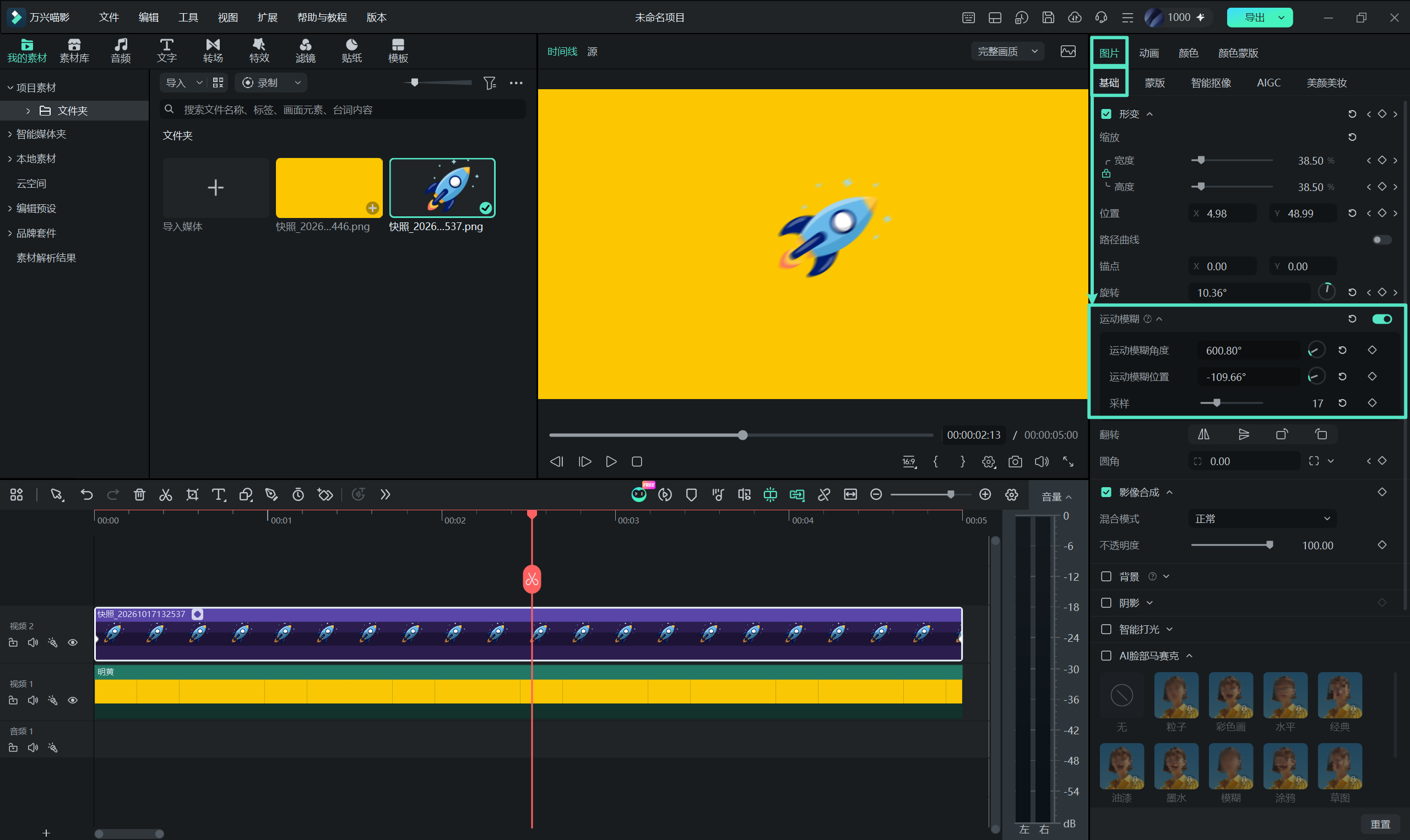Click the crop tool in timeline toolbar
Viewport: 1410px width, 840px height.
point(192,495)
